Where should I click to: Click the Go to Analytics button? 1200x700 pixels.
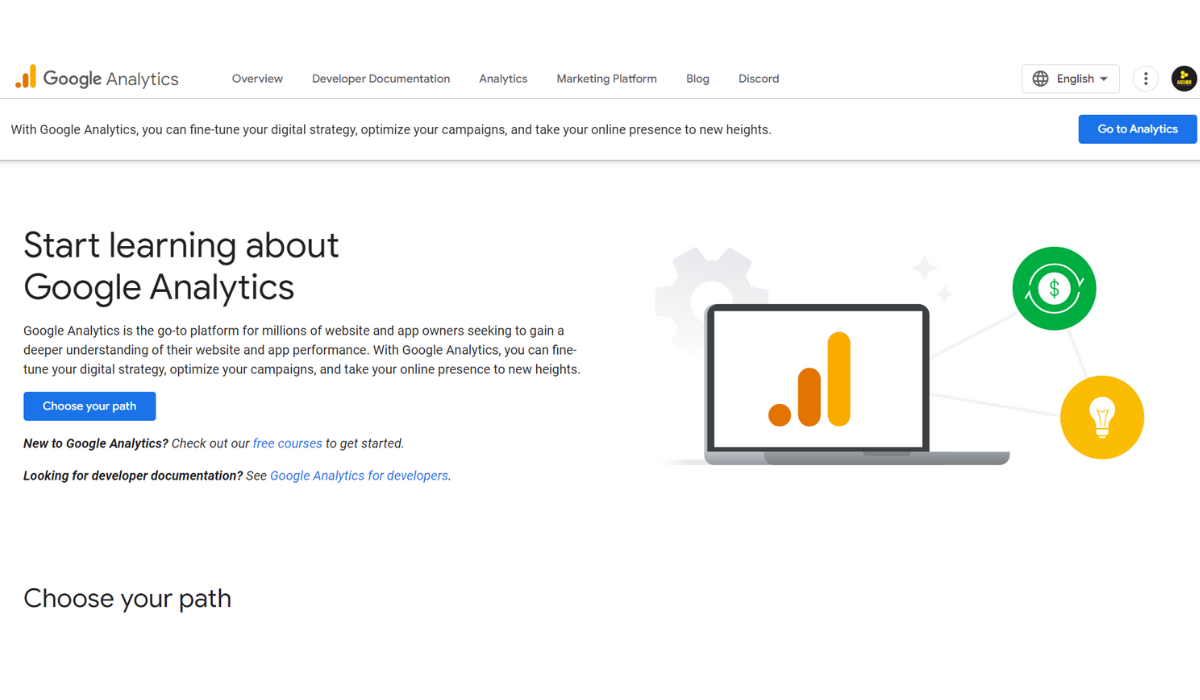point(1137,129)
